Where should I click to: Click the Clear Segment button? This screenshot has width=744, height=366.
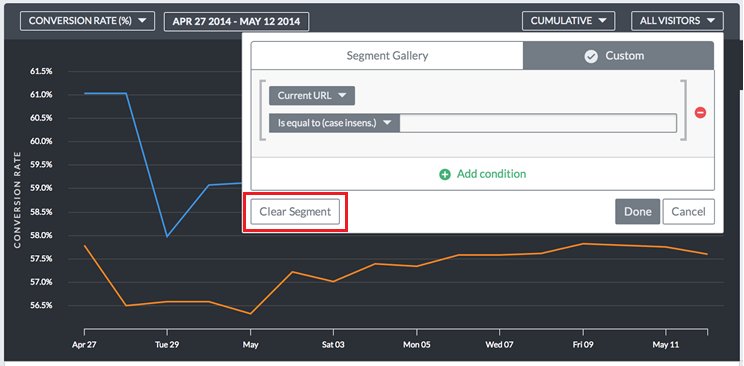[x=295, y=212]
